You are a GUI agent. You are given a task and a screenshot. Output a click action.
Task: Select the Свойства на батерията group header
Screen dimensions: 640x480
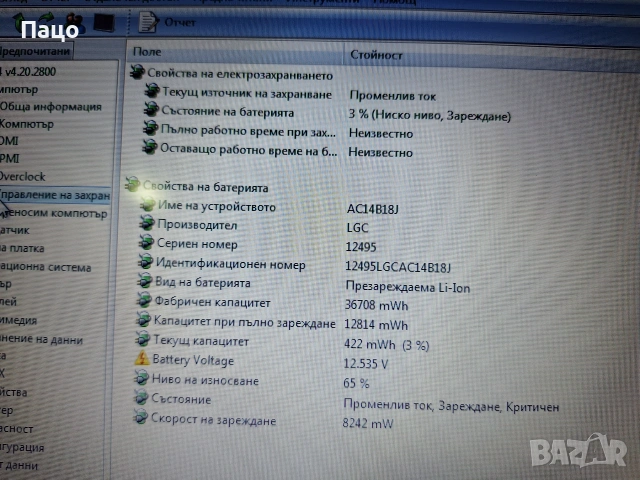205,187
